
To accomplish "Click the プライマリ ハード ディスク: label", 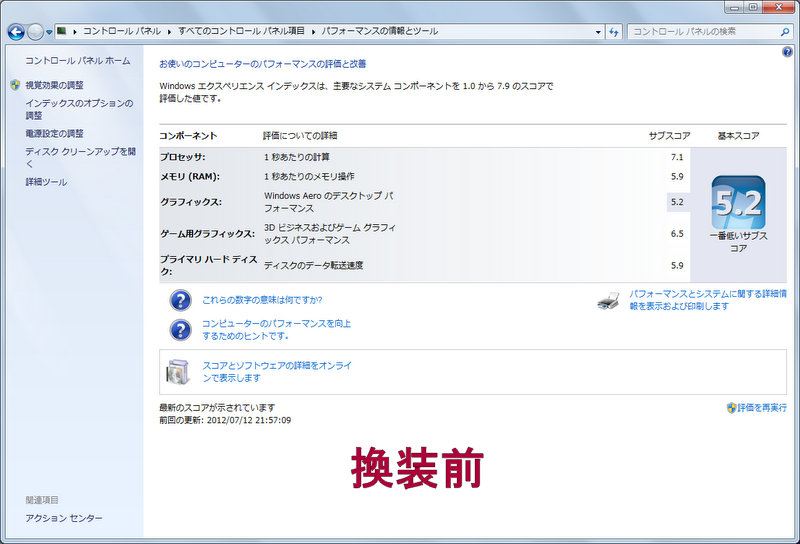I will pyautogui.click(x=209, y=265).
